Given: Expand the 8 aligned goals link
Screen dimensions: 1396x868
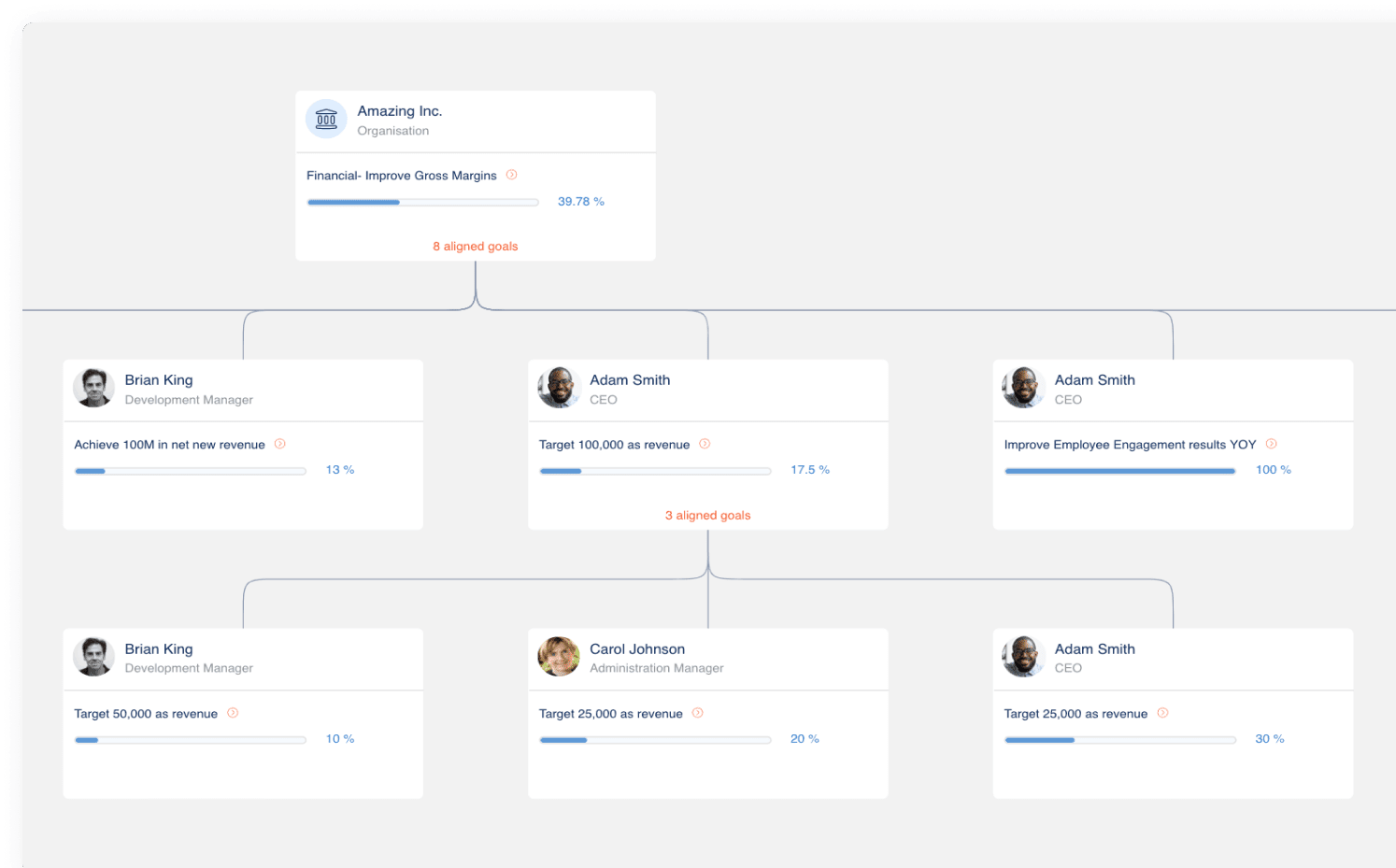Looking at the screenshot, I should tap(475, 247).
